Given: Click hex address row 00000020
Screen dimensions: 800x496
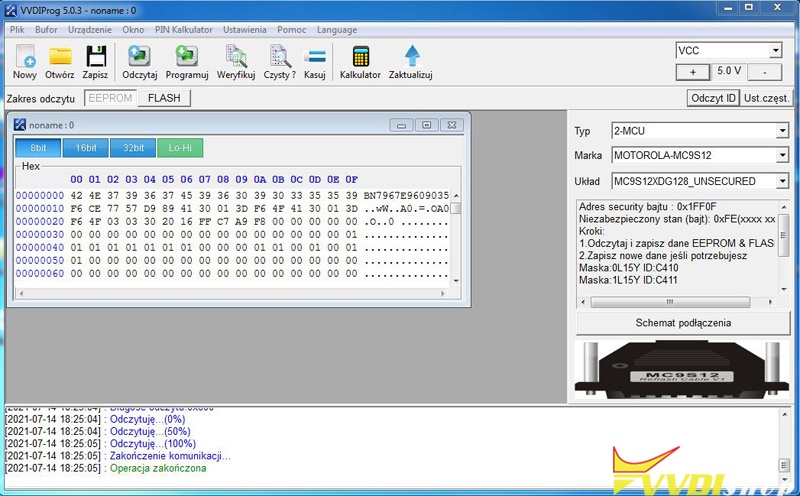Looking at the screenshot, I should point(40,221).
